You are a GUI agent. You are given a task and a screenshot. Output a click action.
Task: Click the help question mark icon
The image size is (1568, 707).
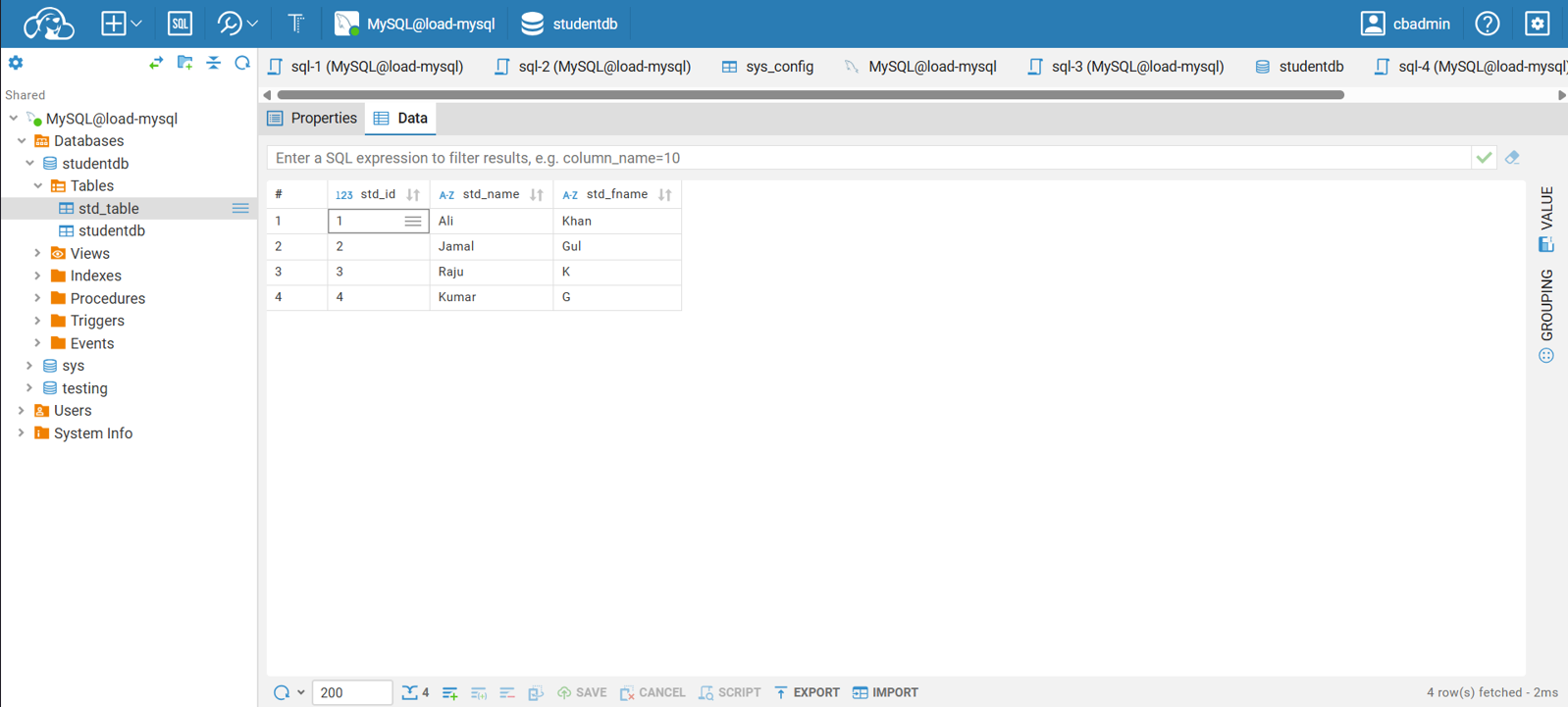(x=1487, y=24)
